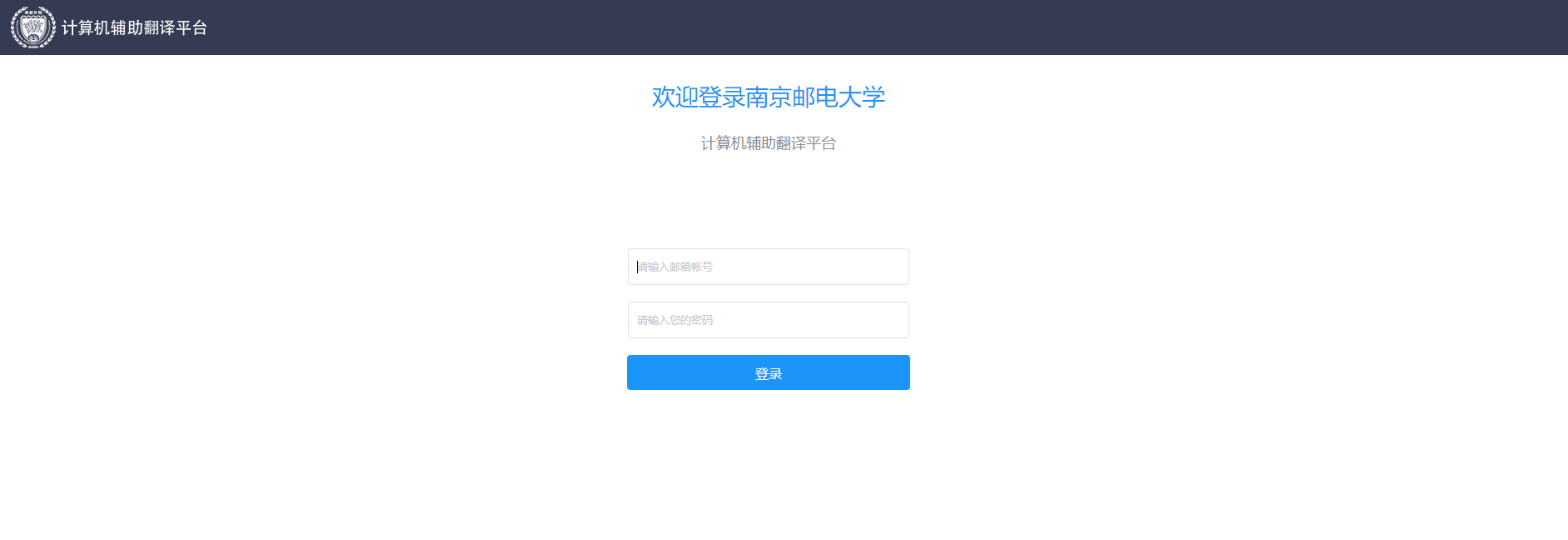
Task: Click the white platform name in top bar
Action: tap(134, 27)
